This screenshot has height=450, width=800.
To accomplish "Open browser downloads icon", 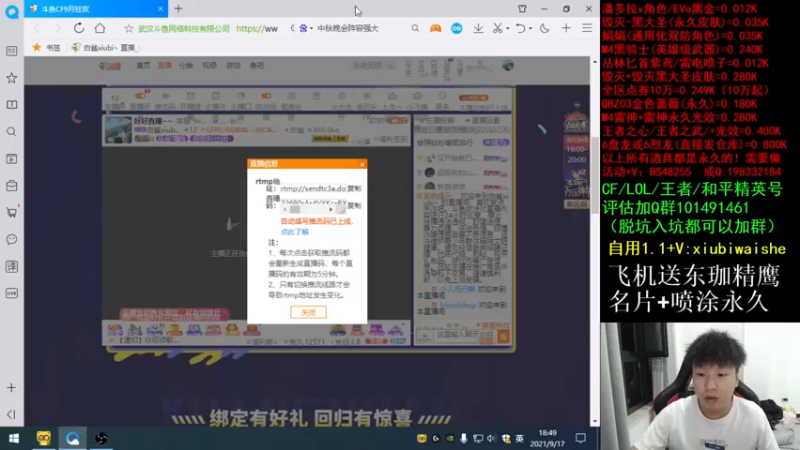I will point(478,29).
